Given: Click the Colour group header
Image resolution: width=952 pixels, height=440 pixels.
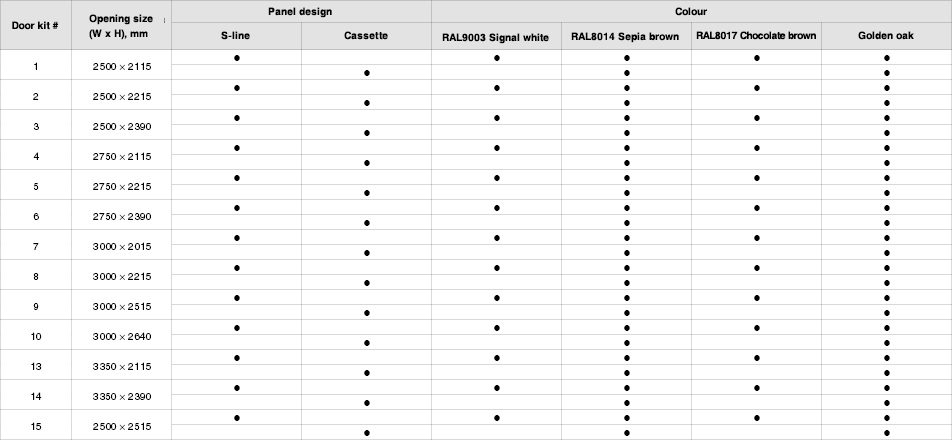Looking at the screenshot, I should coord(692,12).
